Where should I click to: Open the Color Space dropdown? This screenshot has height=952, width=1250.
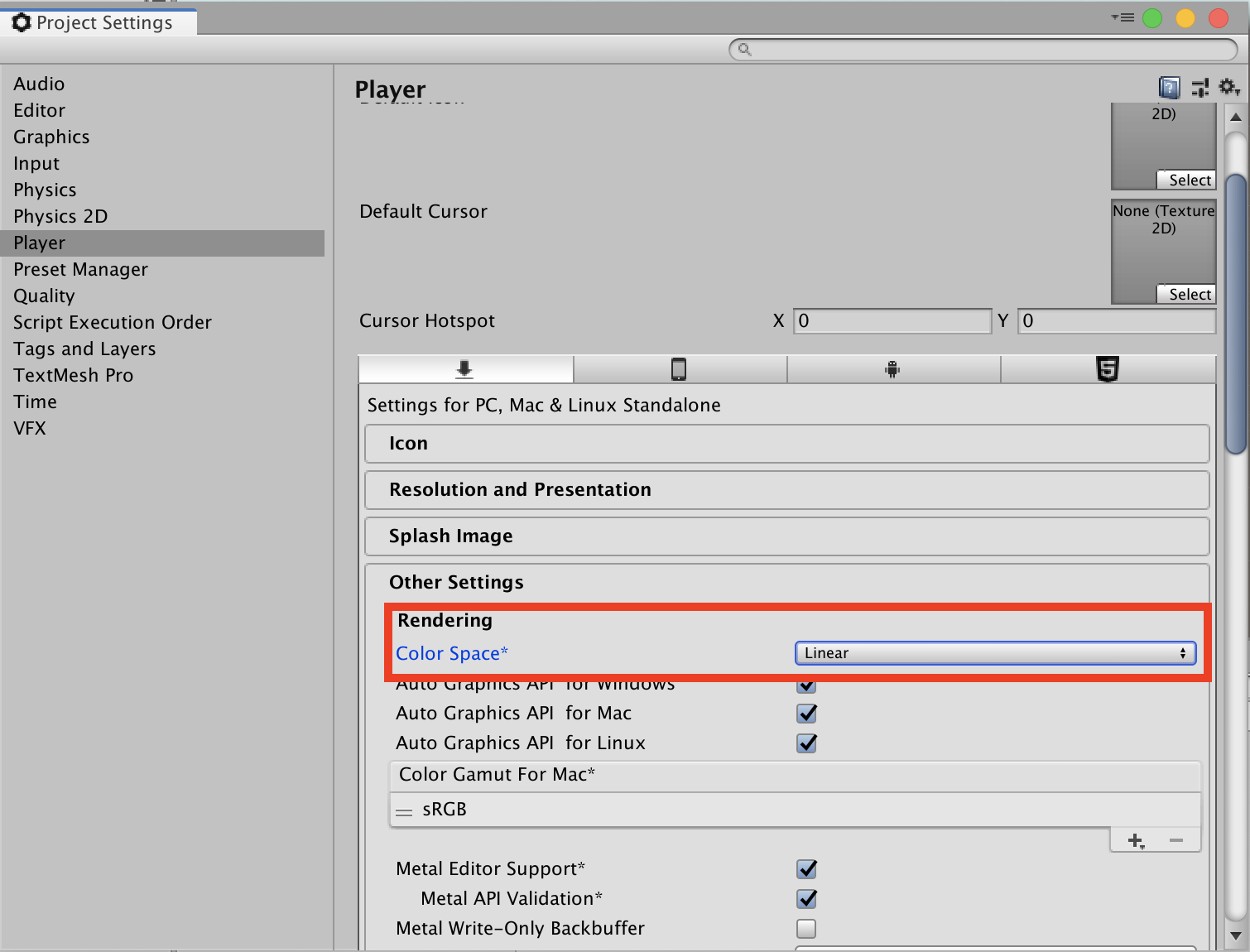995,653
